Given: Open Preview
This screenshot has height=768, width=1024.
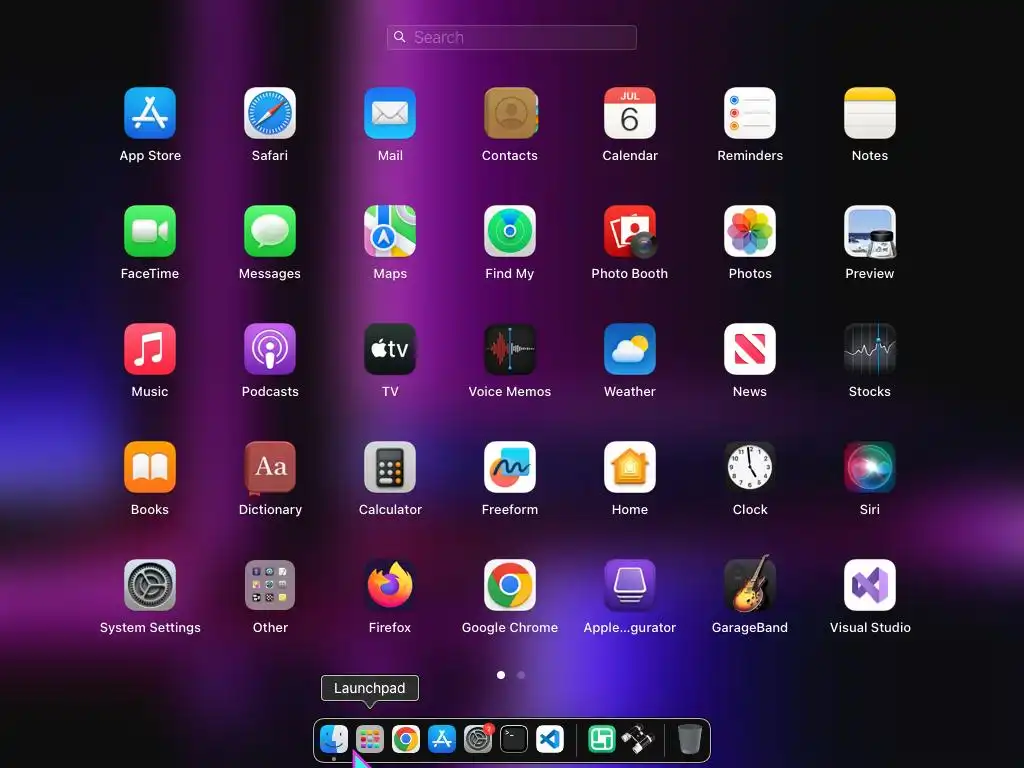Looking at the screenshot, I should coord(870,231).
